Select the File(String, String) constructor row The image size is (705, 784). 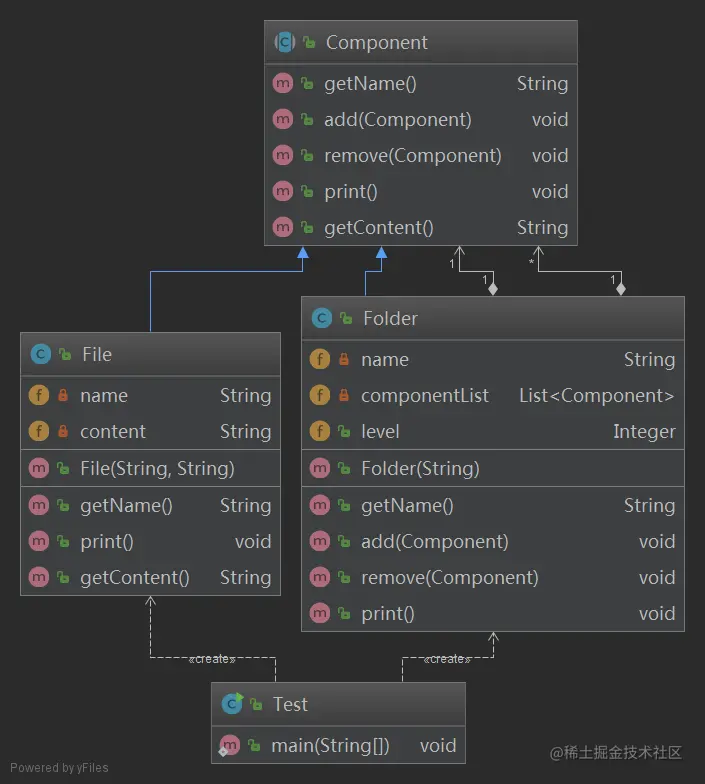tap(150, 468)
